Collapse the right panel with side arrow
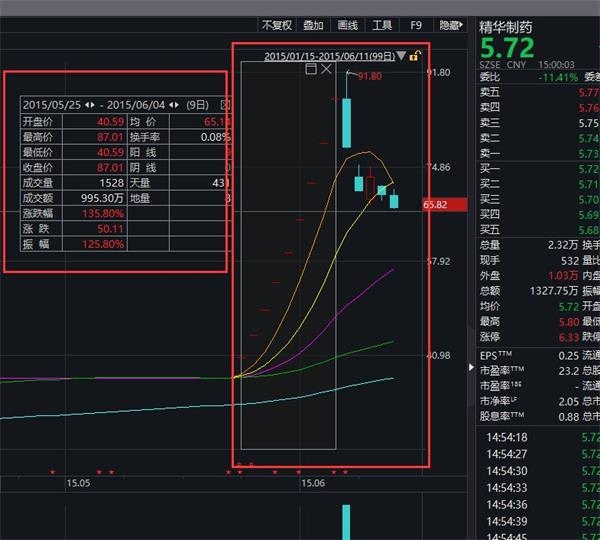The height and width of the screenshot is (540, 600). tap(472, 367)
